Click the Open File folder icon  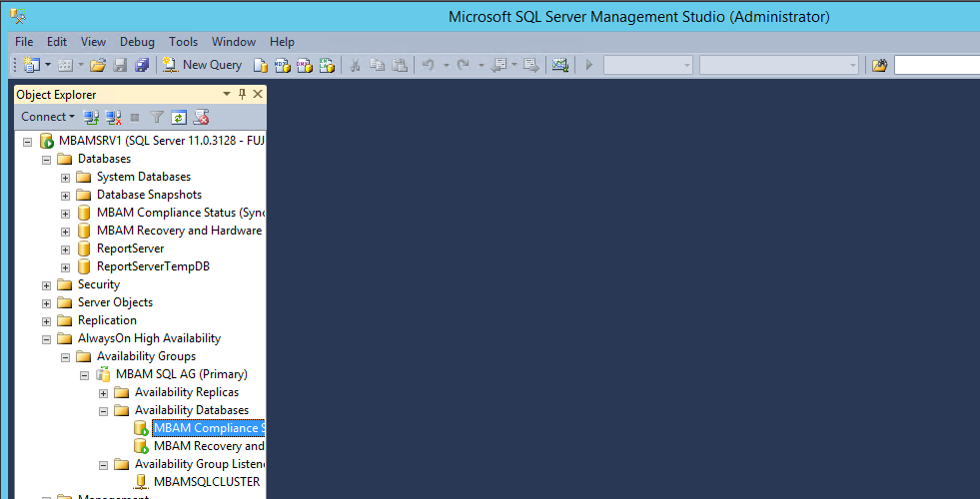(x=98, y=65)
